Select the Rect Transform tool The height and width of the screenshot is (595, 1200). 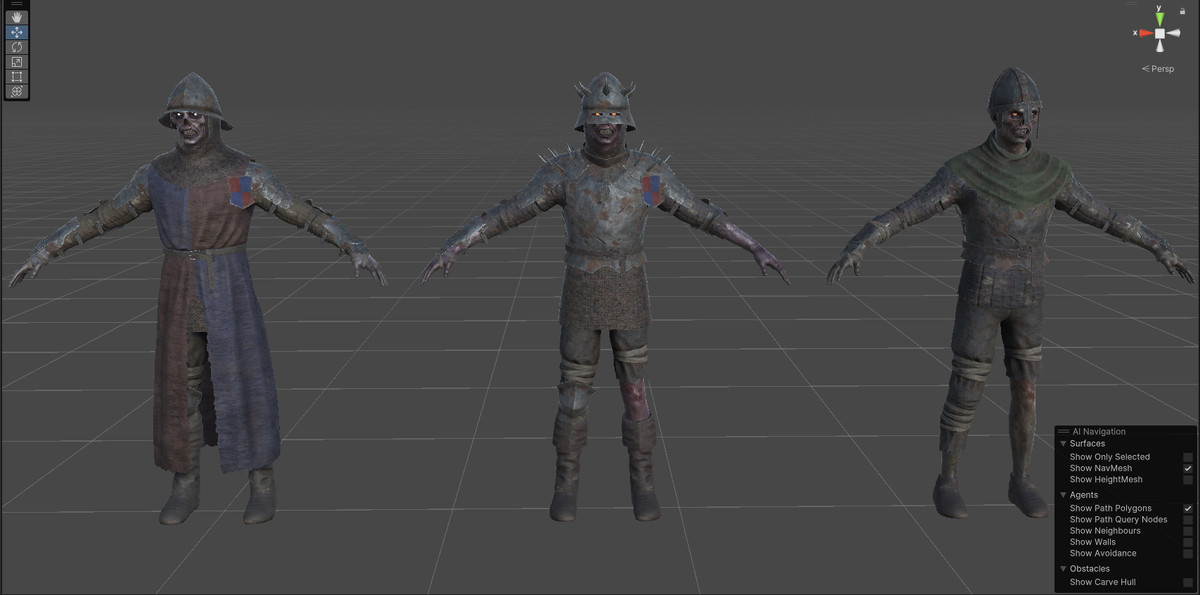(x=17, y=77)
